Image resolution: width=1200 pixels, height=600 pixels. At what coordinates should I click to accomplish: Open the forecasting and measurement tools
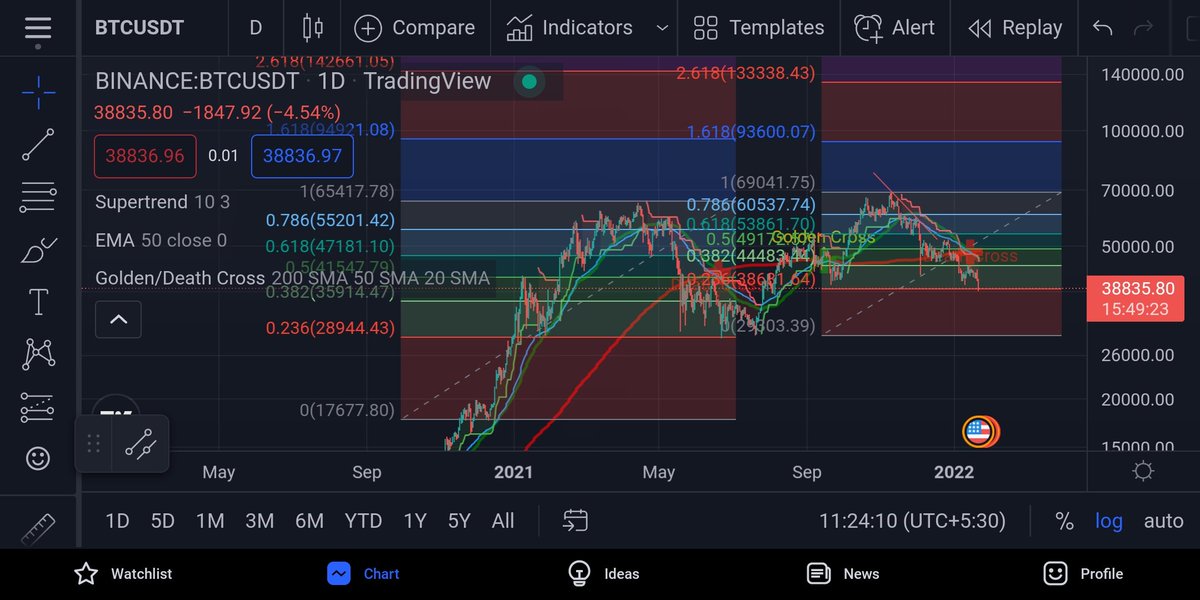[38, 406]
